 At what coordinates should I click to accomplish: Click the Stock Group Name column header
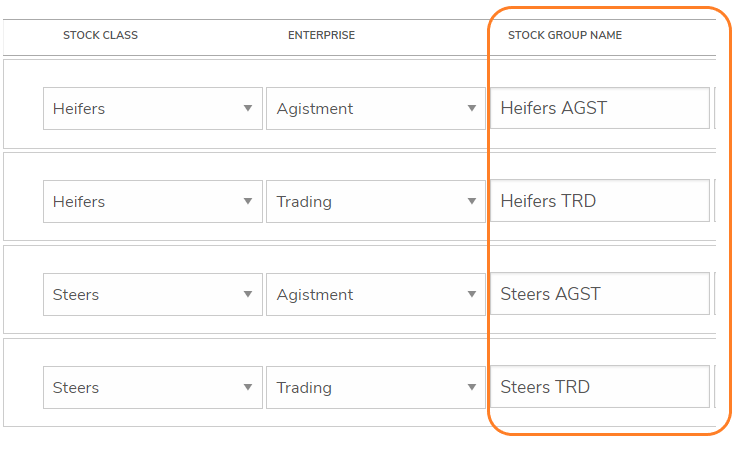pyautogui.click(x=564, y=35)
